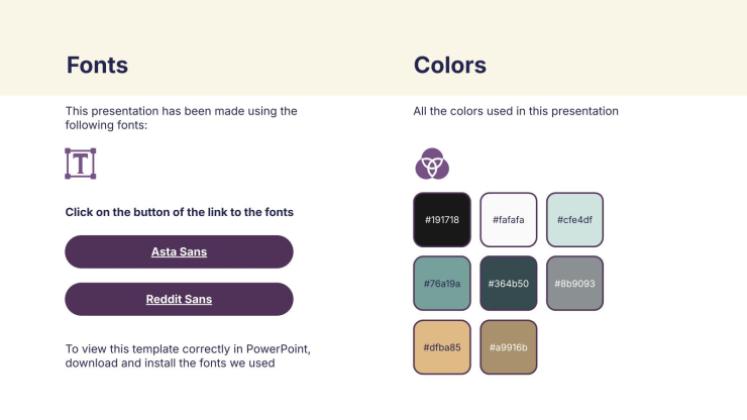Click the bold 'Click on the button' instruction
This screenshot has height=420, width=747.
tap(179, 212)
